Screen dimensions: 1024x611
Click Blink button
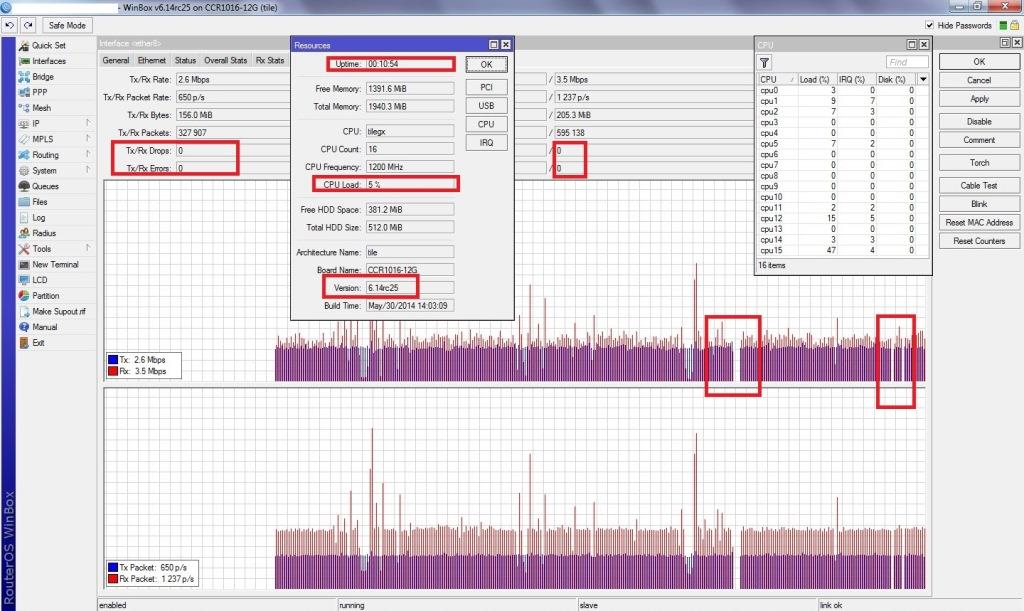(979, 204)
